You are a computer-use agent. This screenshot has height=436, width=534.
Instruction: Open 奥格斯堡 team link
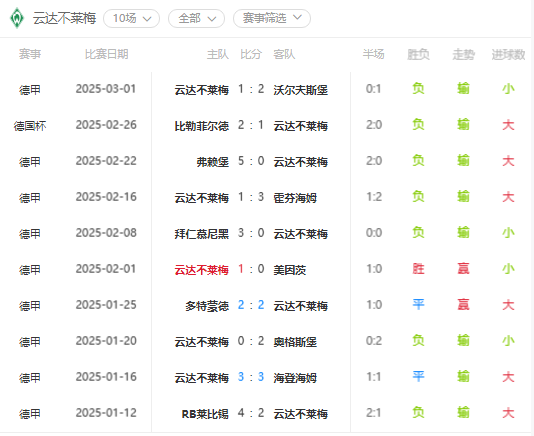pos(295,342)
